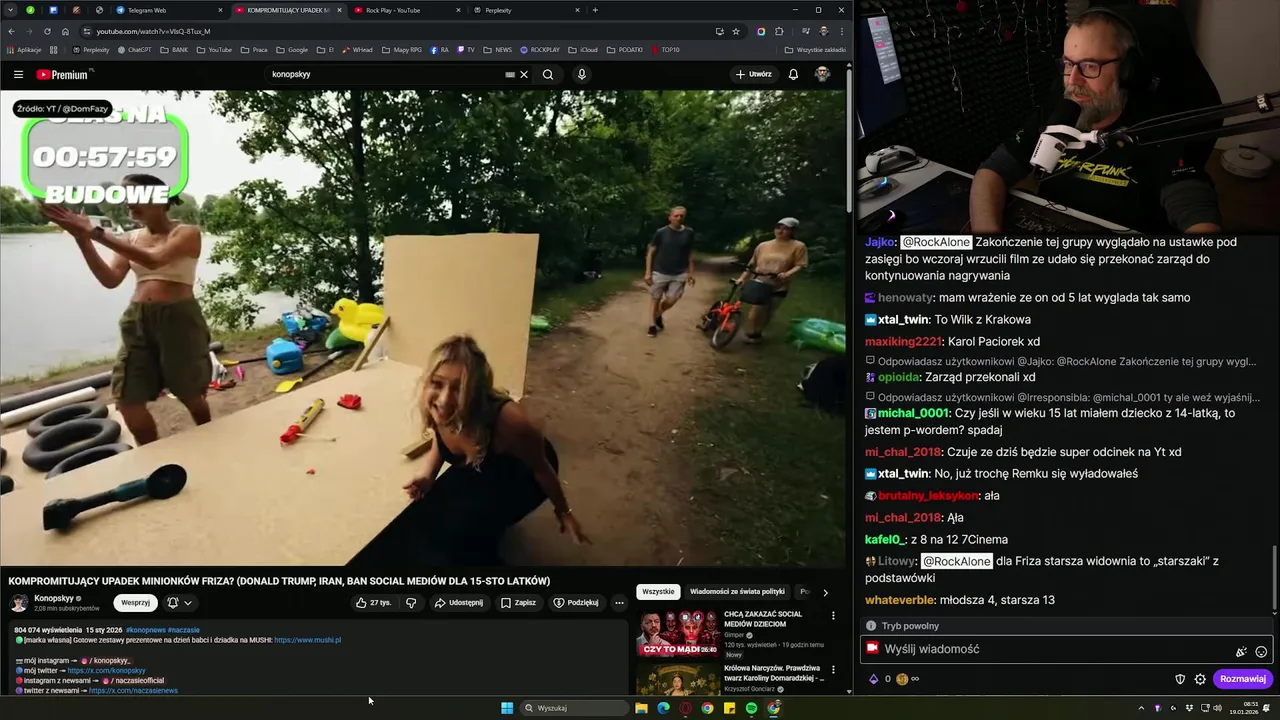The height and width of the screenshot is (720, 1280).
Task: Bookmark this page with the star icon
Action: (x=736, y=31)
